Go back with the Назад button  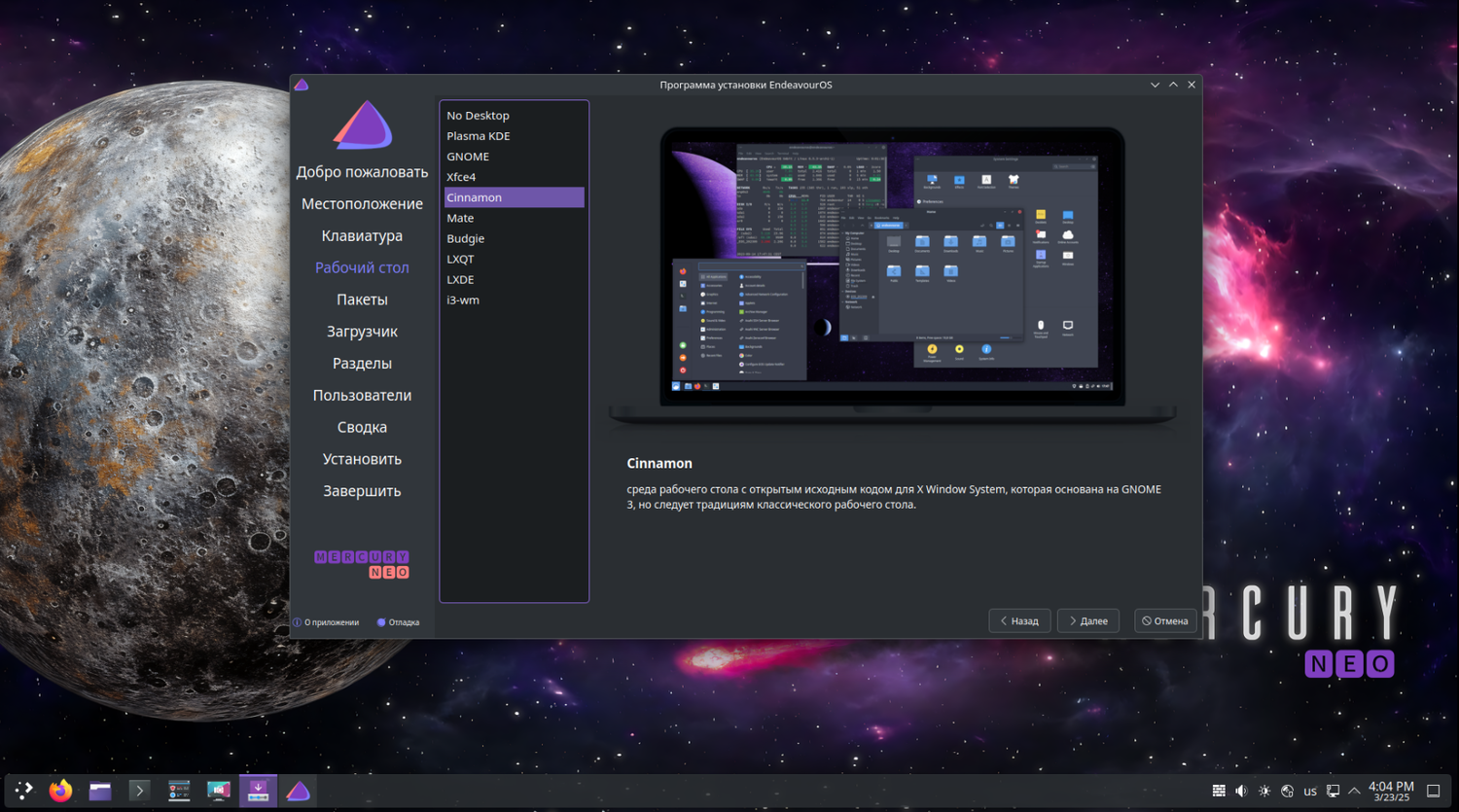1019,620
